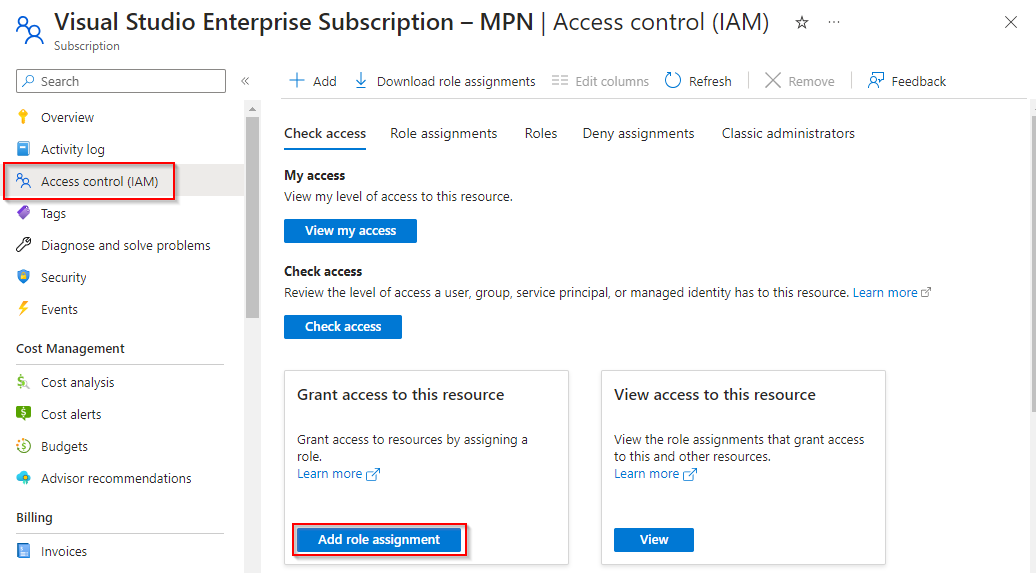The image size is (1036, 573).
Task: Click the View my access button
Action: [350, 231]
